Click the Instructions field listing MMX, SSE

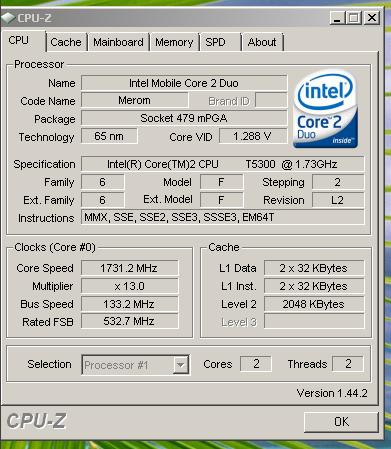222,217
